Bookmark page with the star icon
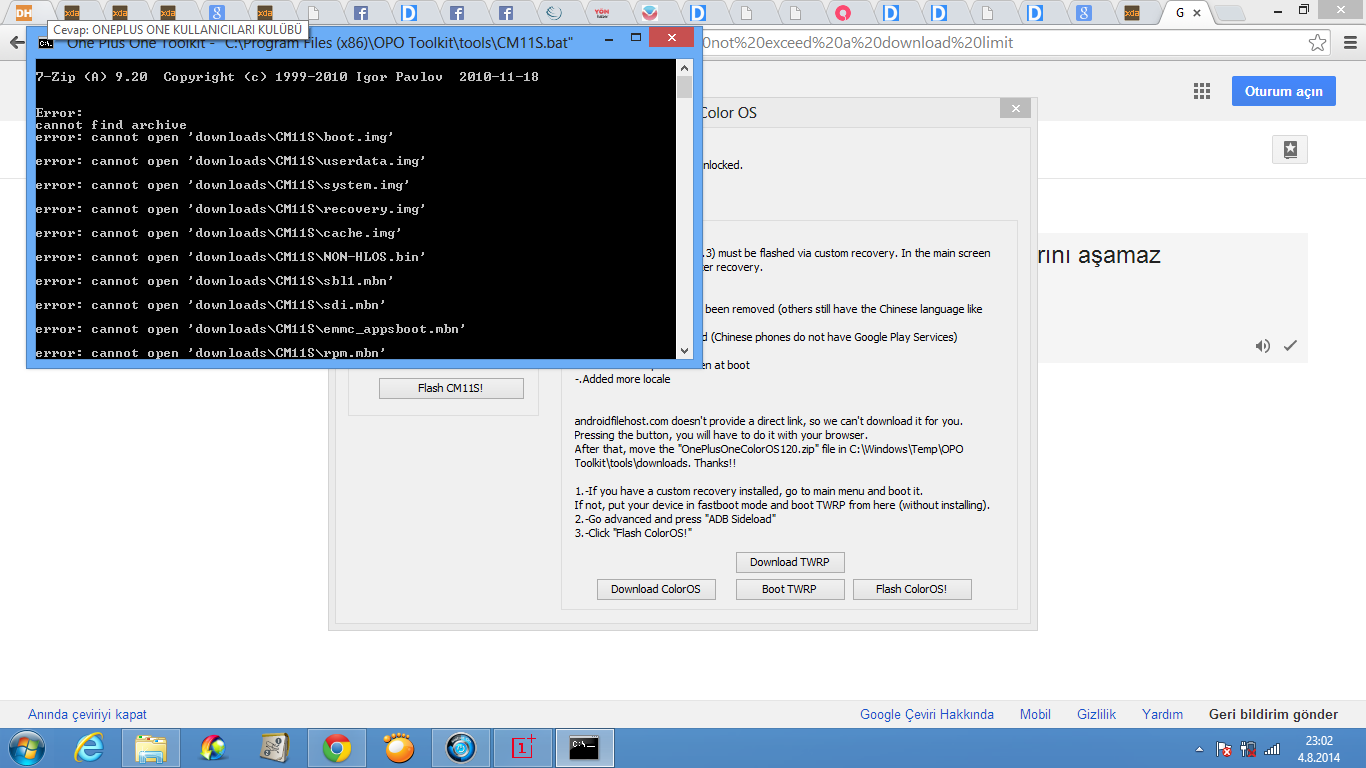 click(1318, 43)
